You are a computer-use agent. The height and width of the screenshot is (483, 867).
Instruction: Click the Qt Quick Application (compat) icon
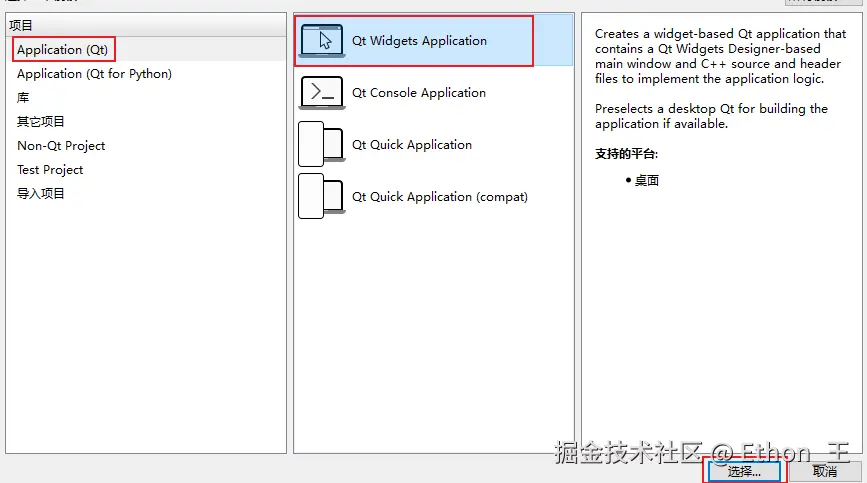(321, 196)
